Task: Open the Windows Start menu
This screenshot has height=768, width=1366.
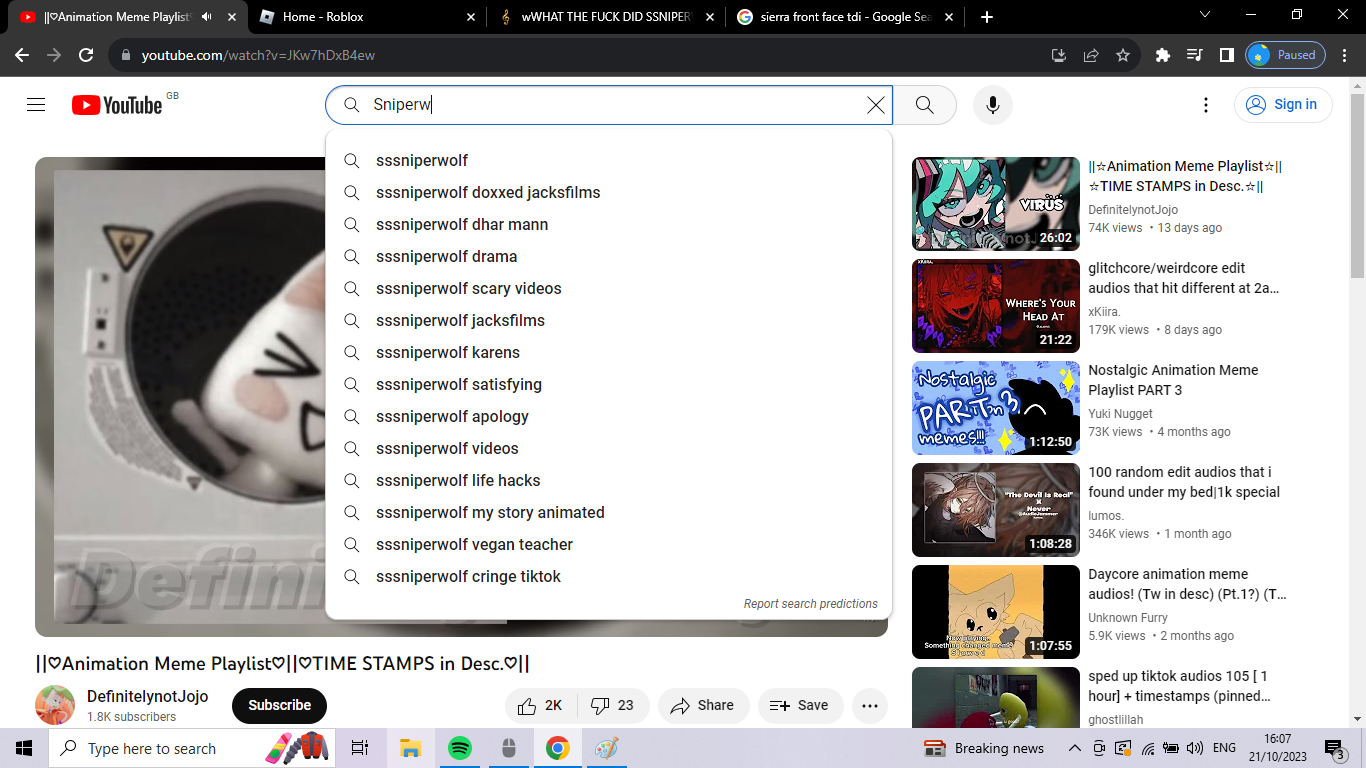Action: (x=24, y=748)
